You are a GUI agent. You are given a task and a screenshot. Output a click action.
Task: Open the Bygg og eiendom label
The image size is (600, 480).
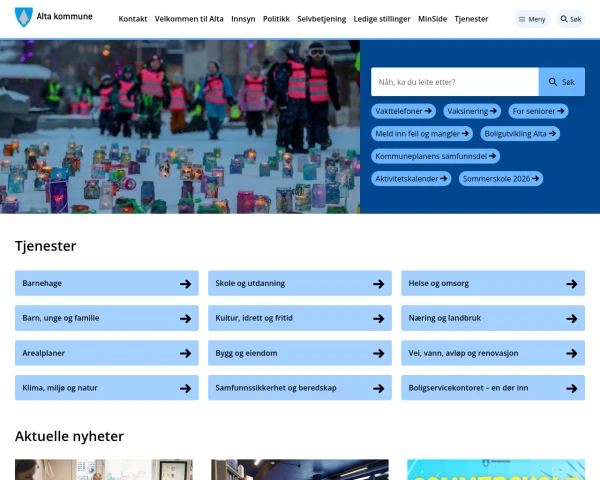tap(246, 353)
